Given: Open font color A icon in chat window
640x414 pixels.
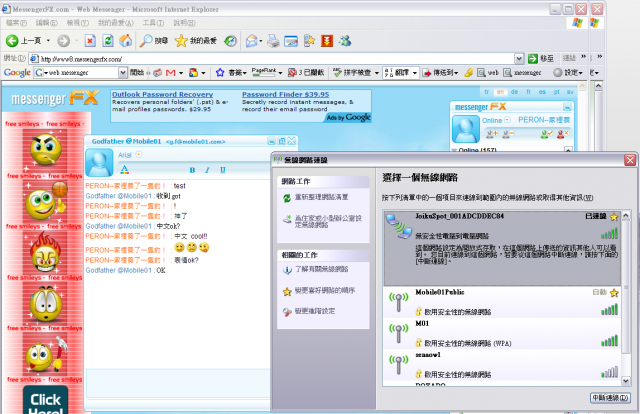Looking at the screenshot, I should (x=124, y=169).
